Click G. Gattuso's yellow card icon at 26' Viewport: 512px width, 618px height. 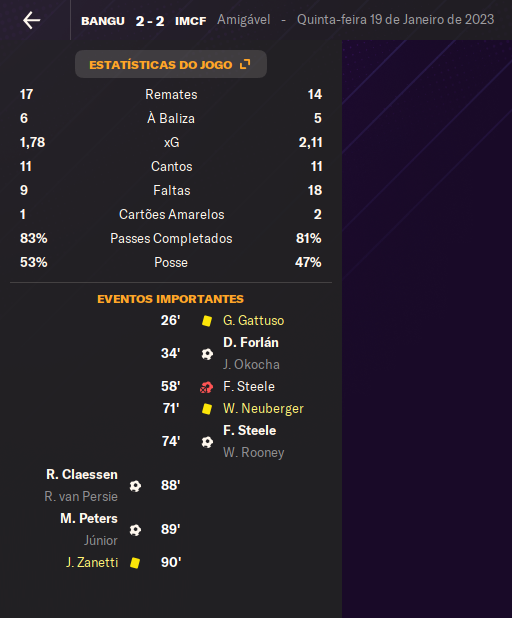click(207, 321)
